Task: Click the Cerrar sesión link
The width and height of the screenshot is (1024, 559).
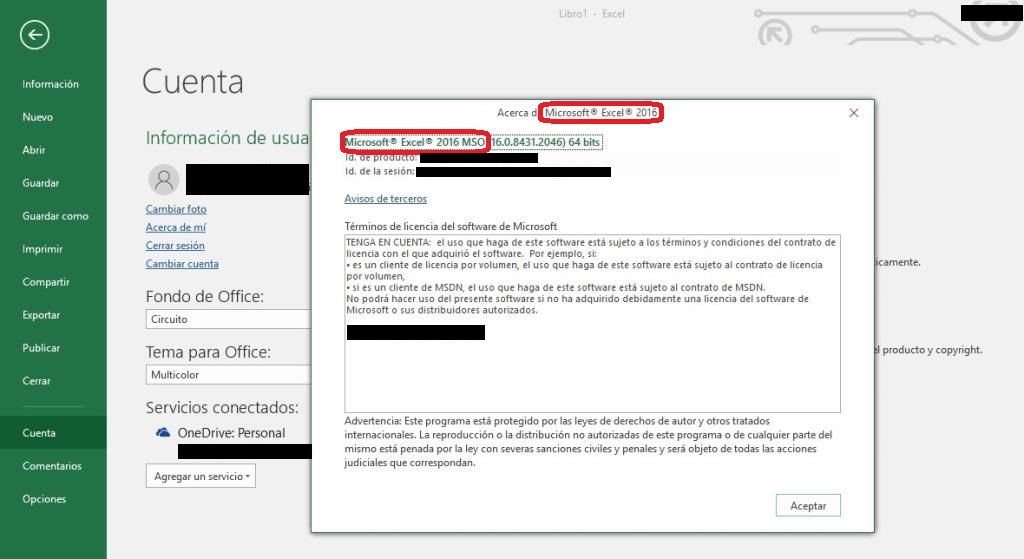Action: click(x=175, y=246)
